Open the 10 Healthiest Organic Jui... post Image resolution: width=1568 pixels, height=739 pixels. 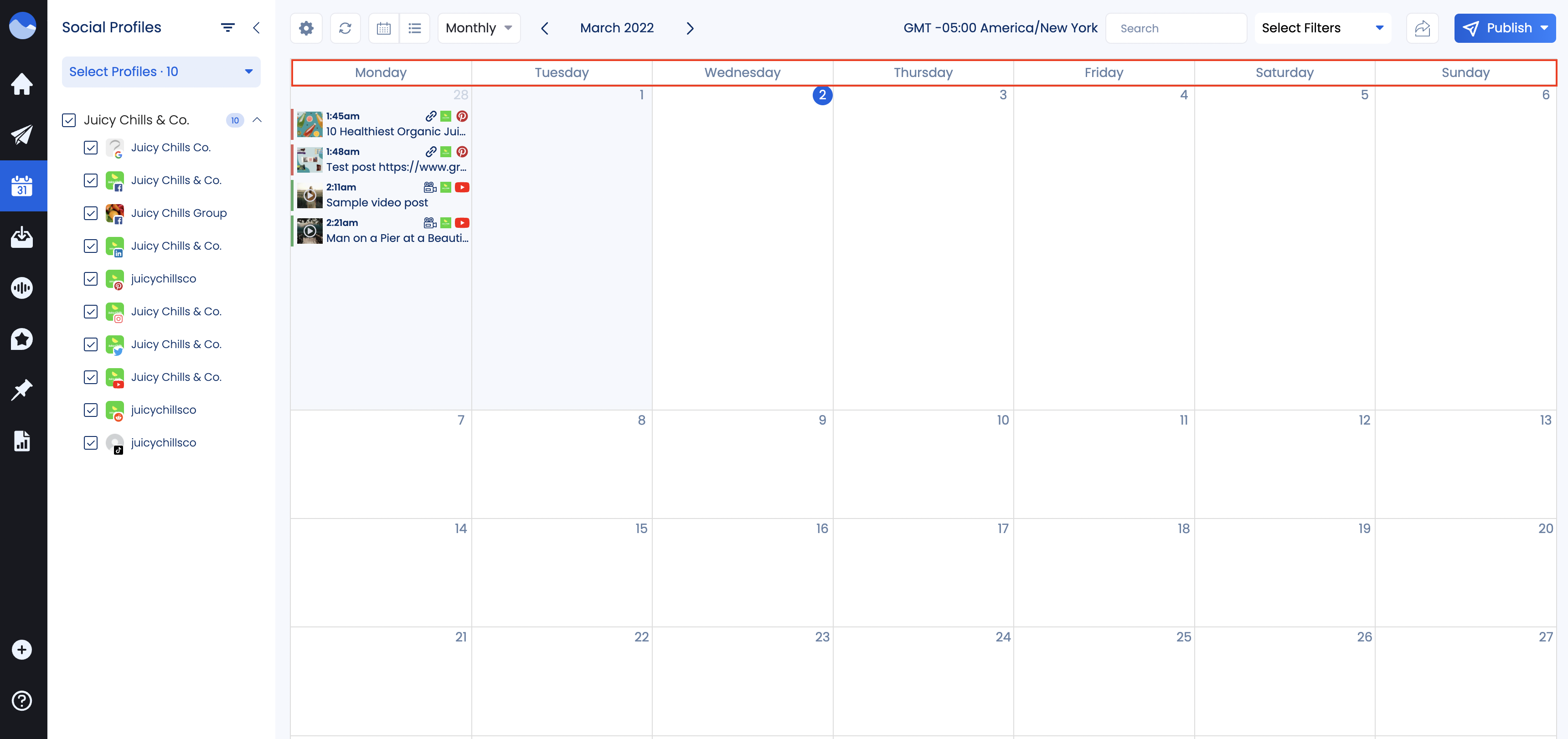click(396, 131)
